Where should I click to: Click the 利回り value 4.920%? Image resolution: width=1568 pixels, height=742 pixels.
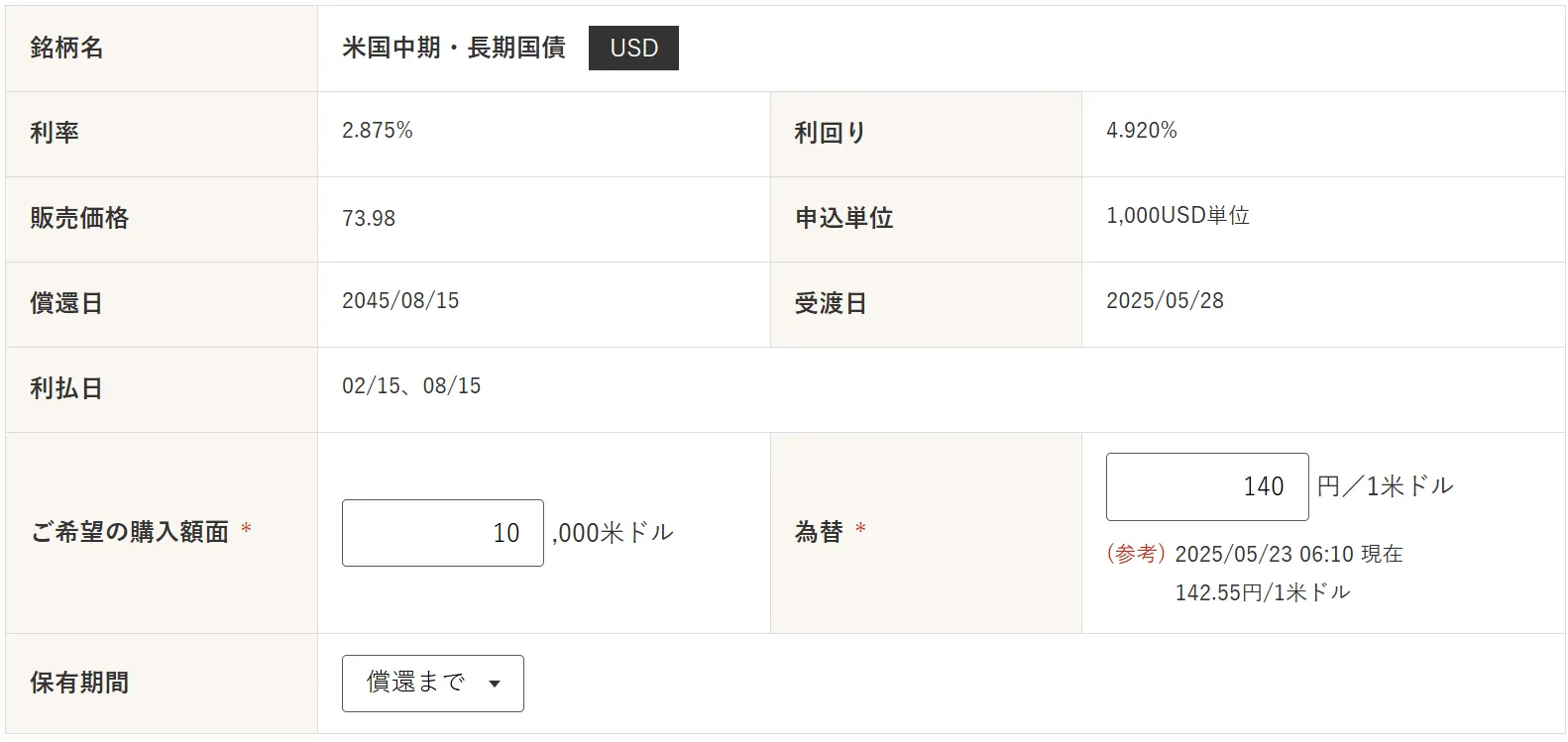pos(1142,130)
